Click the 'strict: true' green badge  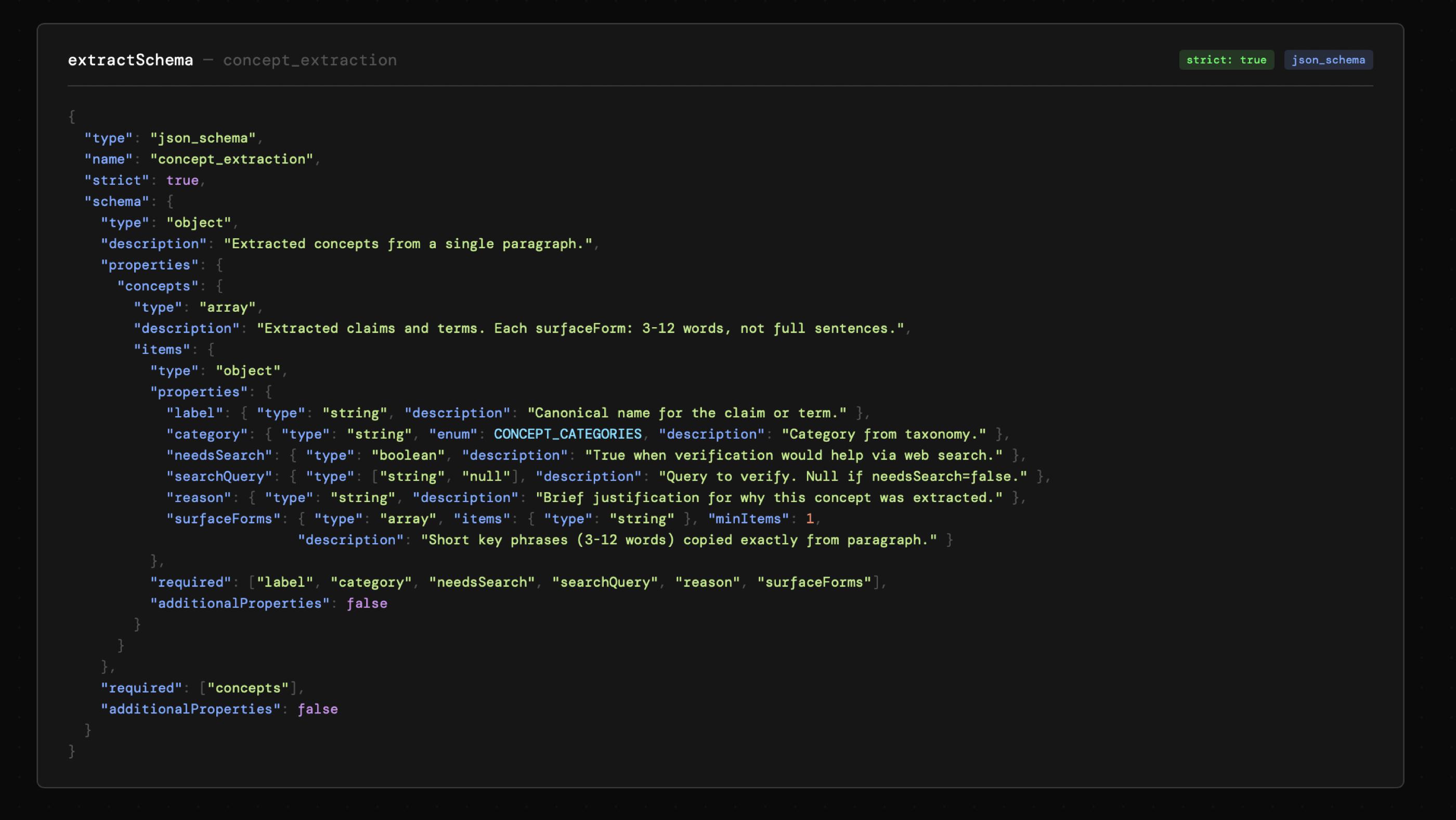point(1226,60)
